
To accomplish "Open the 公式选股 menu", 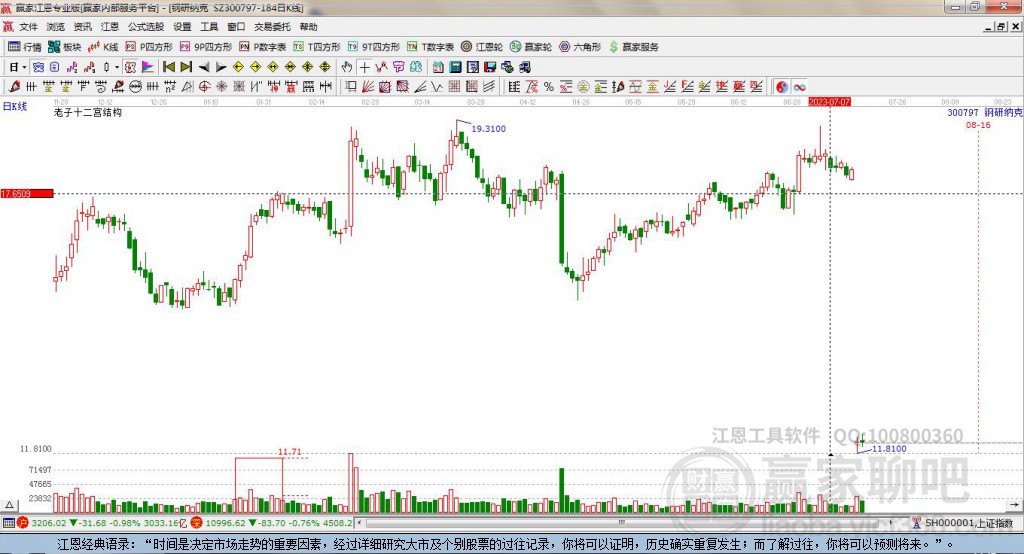I will coord(146,27).
